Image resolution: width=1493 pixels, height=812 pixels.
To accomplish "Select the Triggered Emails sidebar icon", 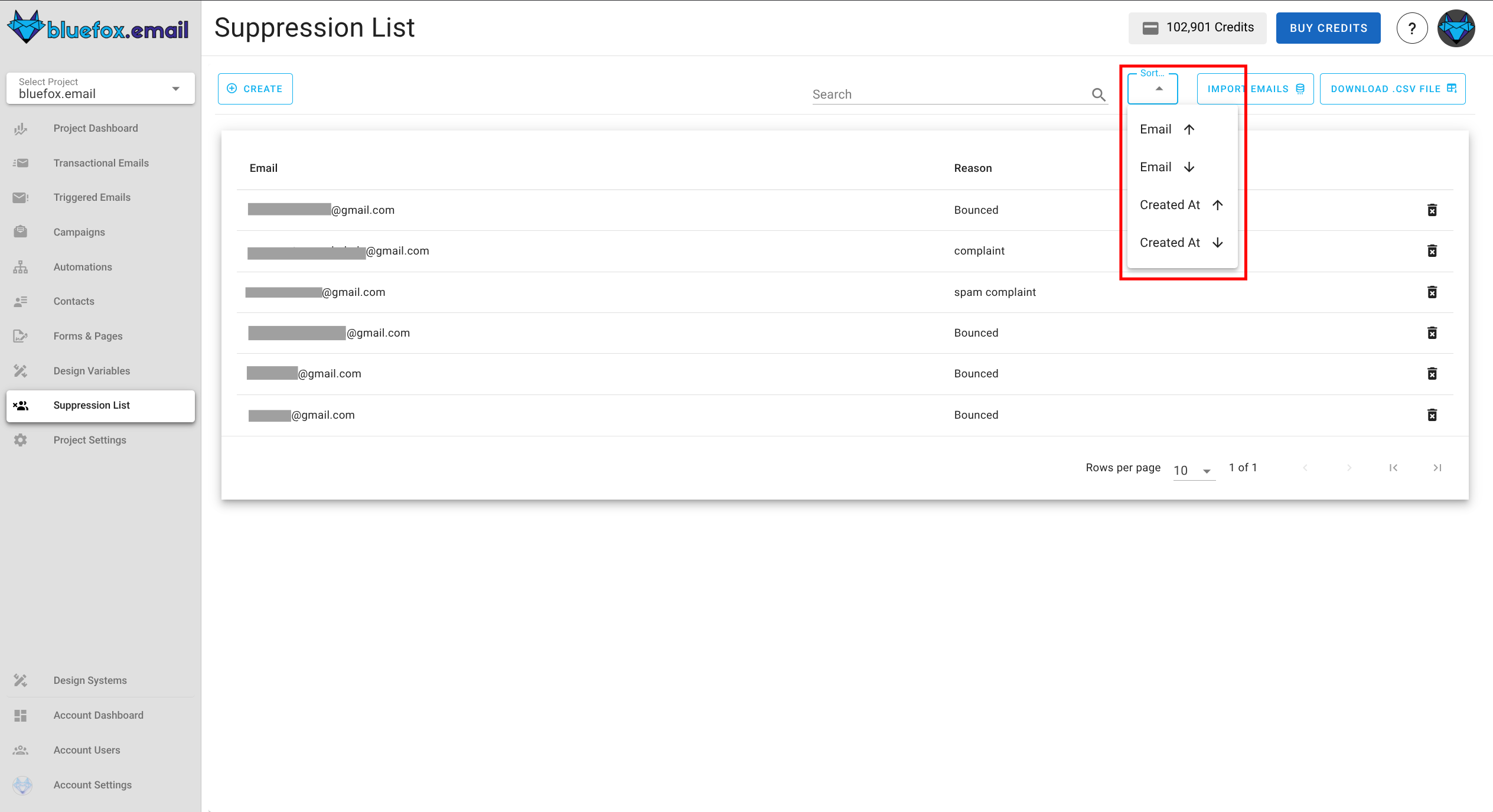I will pos(20,197).
